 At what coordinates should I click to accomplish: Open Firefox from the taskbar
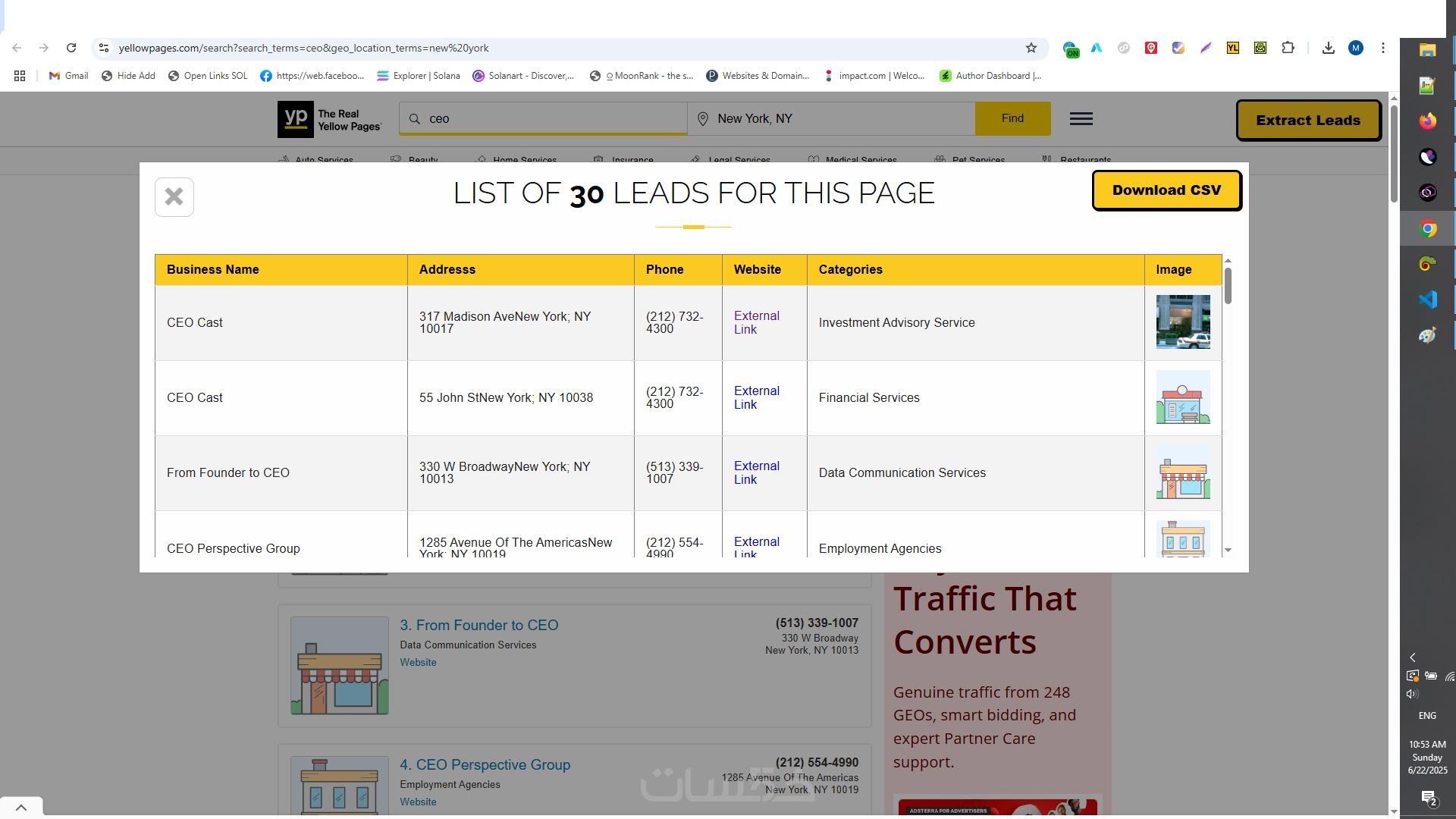pyautogui.click(x=1427, y=121)
